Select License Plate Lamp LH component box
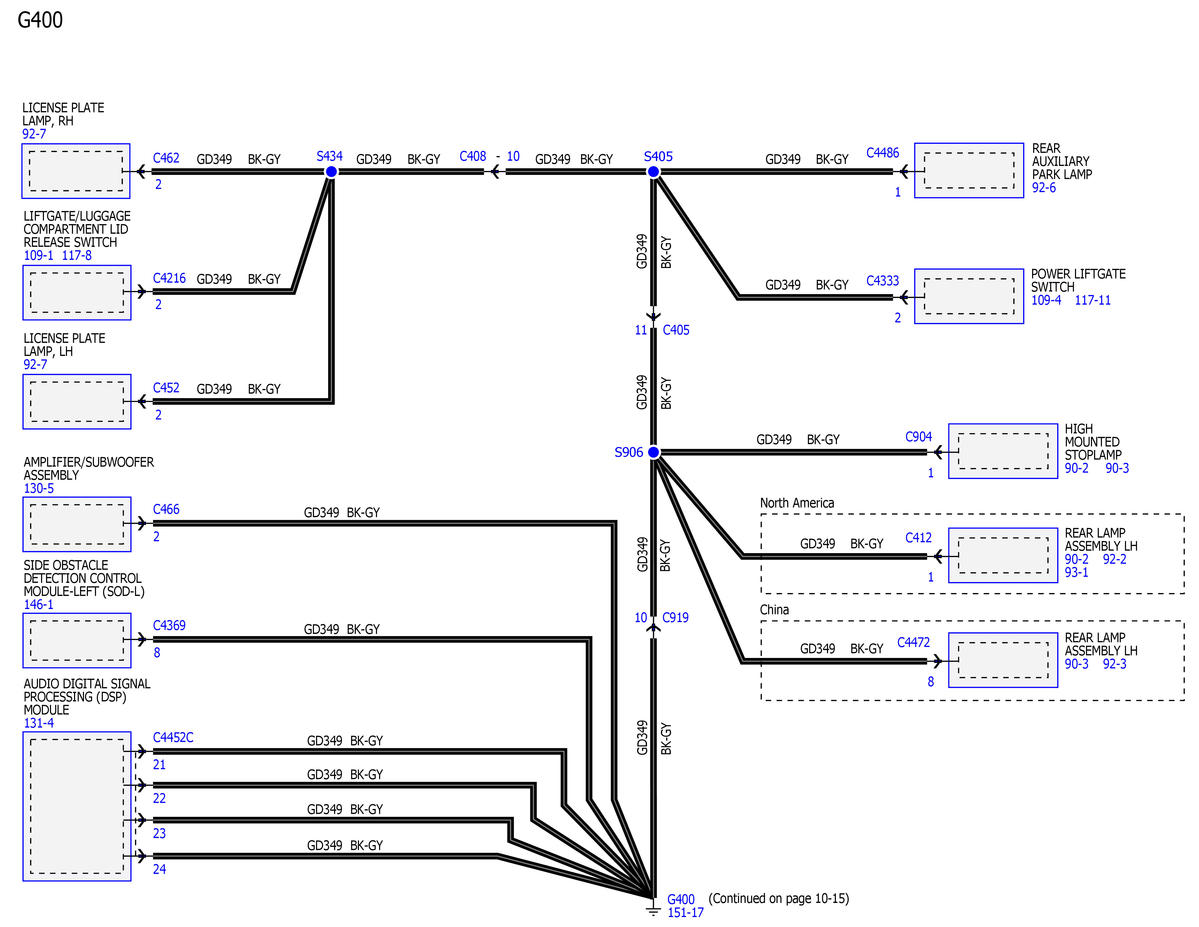 (x=76, y=402)
